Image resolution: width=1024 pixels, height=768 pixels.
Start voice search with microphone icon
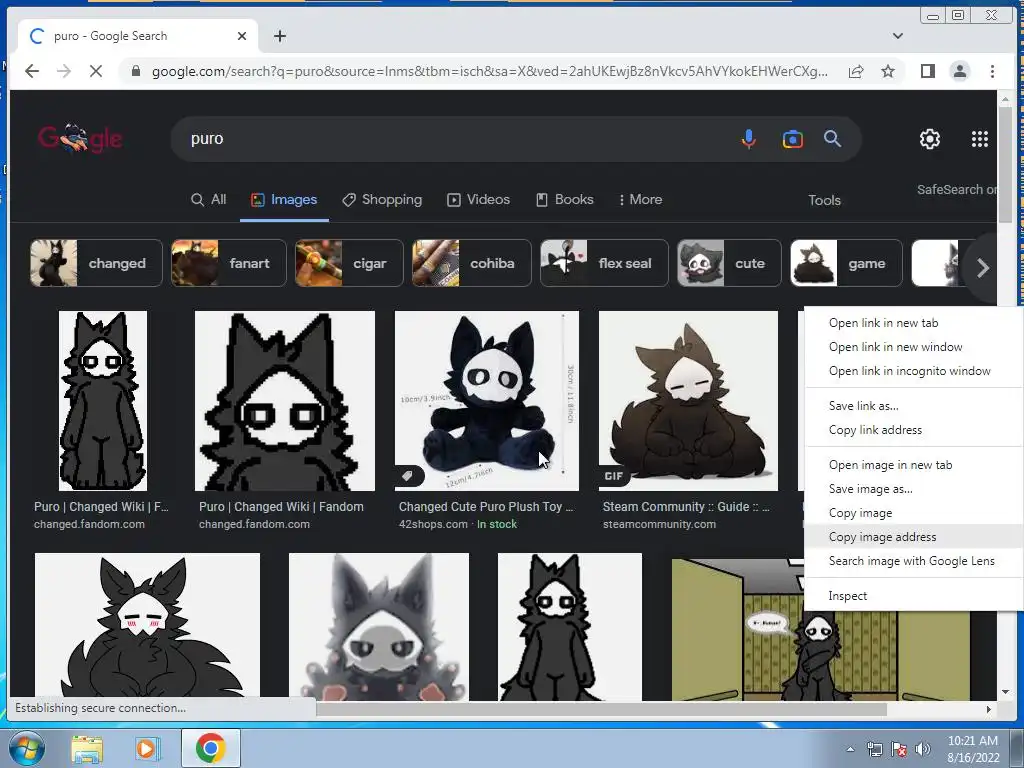(x=748, y=138)
